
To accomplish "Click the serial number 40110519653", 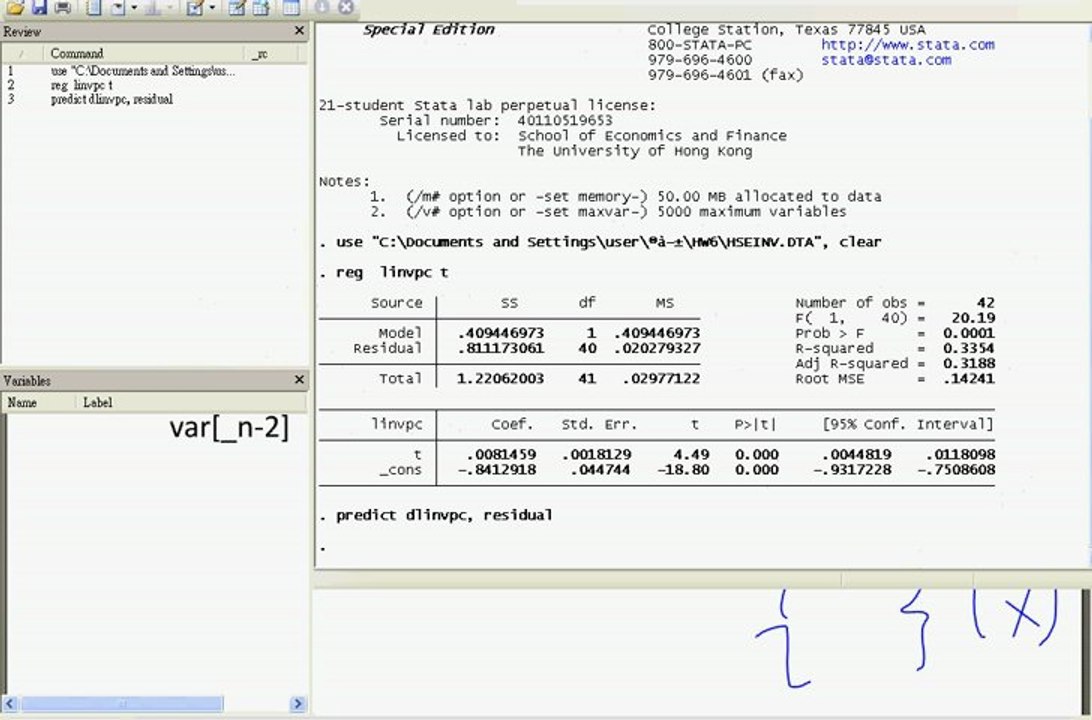I will (x=565, y=120).
